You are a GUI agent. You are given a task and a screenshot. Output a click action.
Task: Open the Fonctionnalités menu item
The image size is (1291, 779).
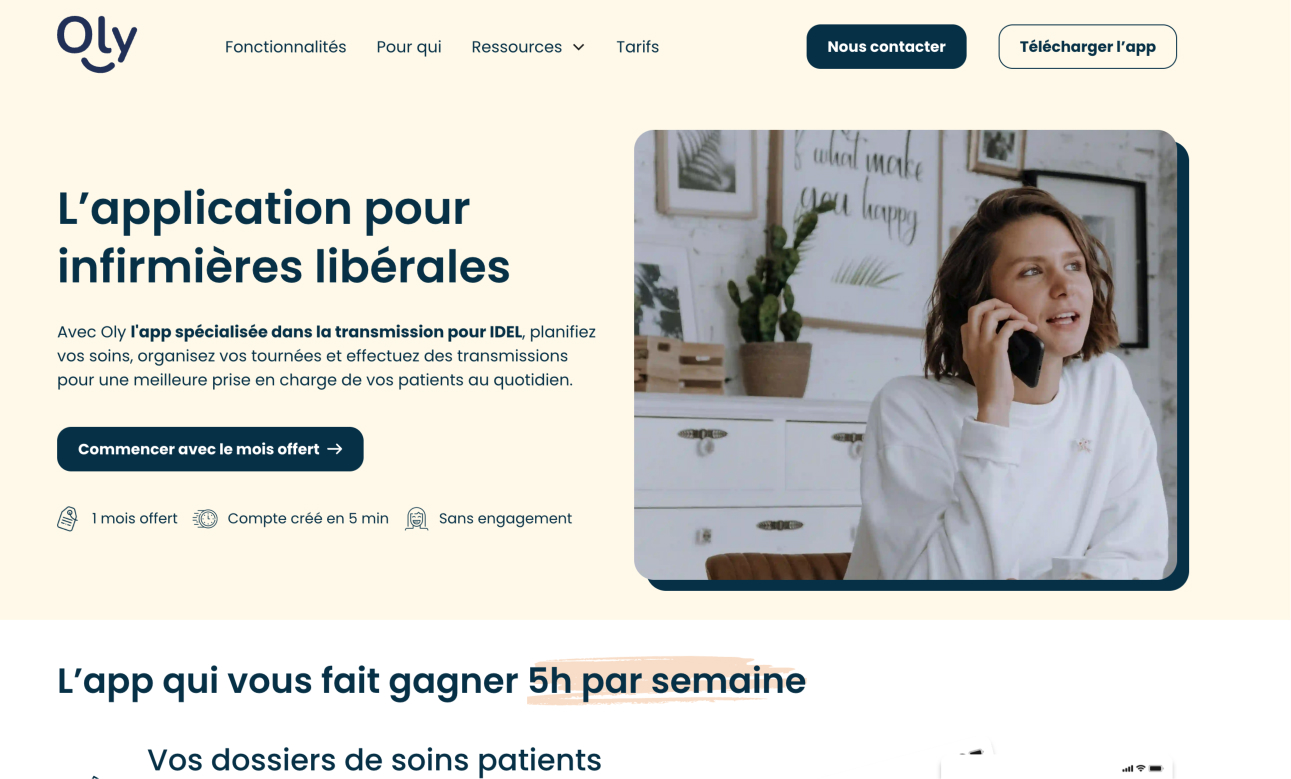(285, 47)
